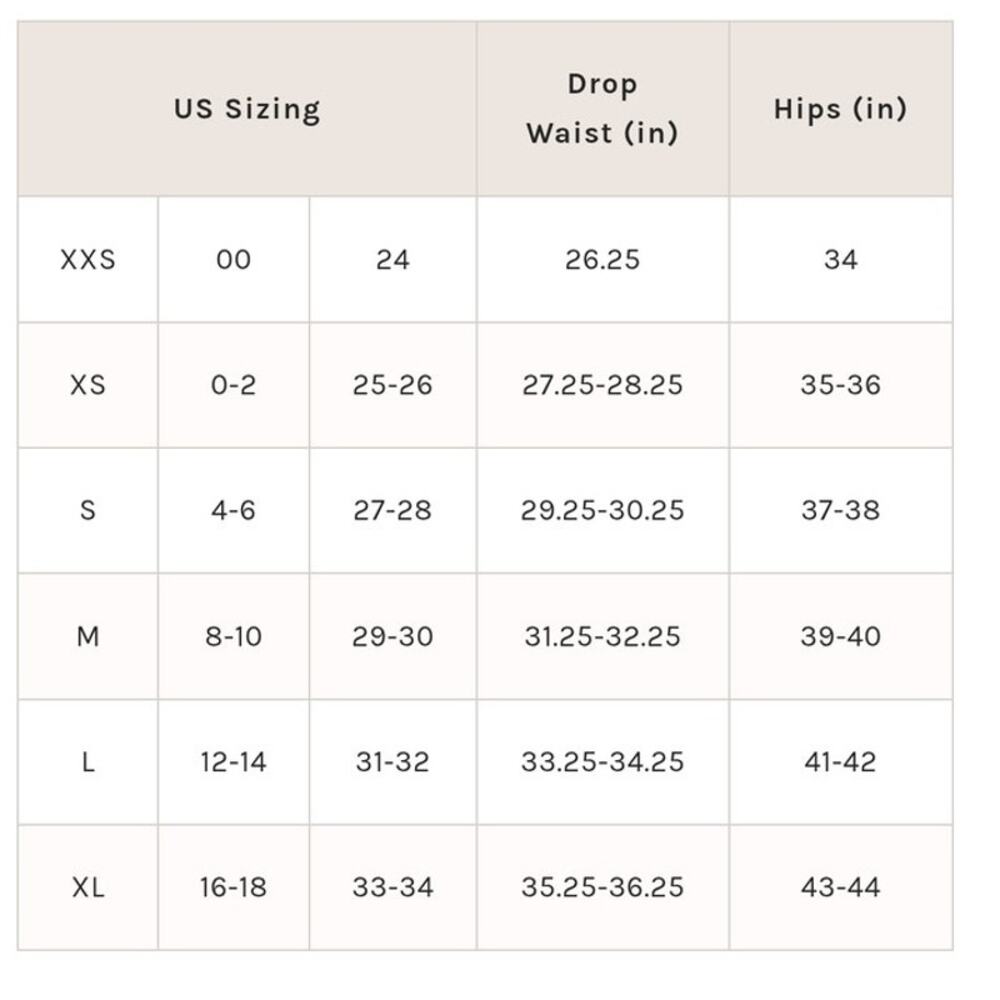Click the 35-36 hips cell
Viewport: 1000px width, 1000px height.
point(841,385)
